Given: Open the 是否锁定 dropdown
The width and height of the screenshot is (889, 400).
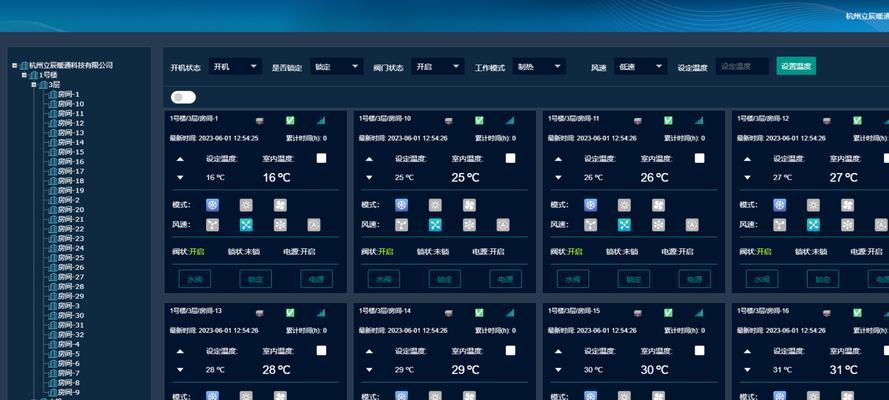Looking at the screenshot, I should [x=337, y=66].
